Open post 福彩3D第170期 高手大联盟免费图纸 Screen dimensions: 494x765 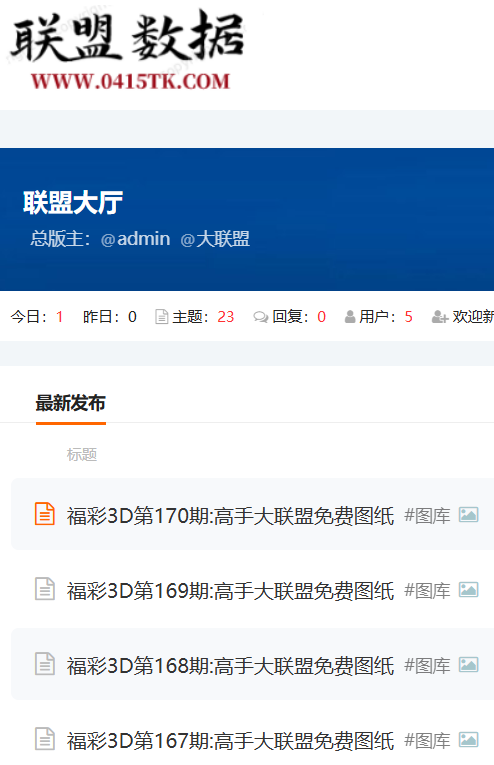point(230,516)
